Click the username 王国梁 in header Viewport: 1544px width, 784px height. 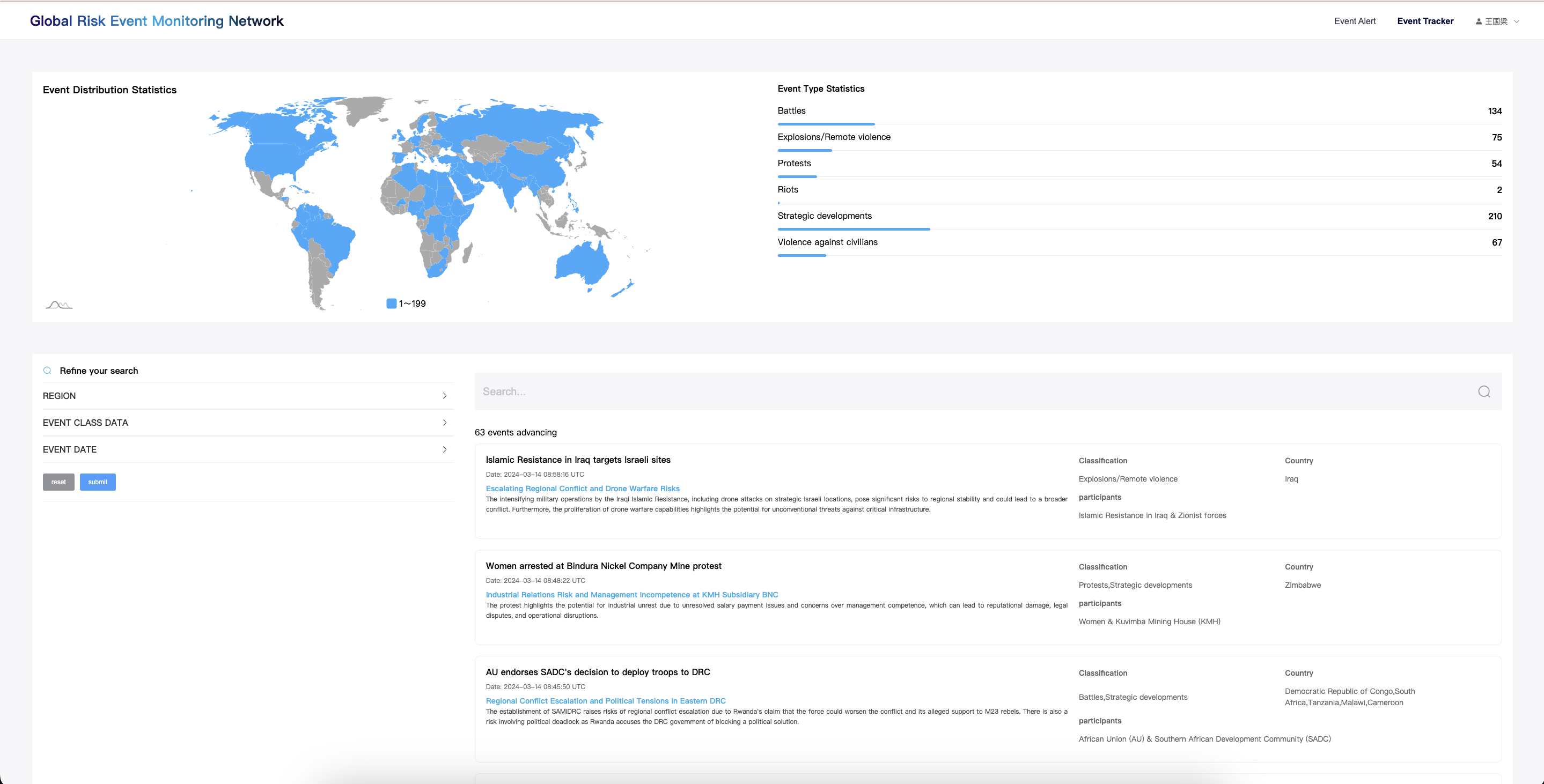pyautogui.click(x=1496, y=21)
